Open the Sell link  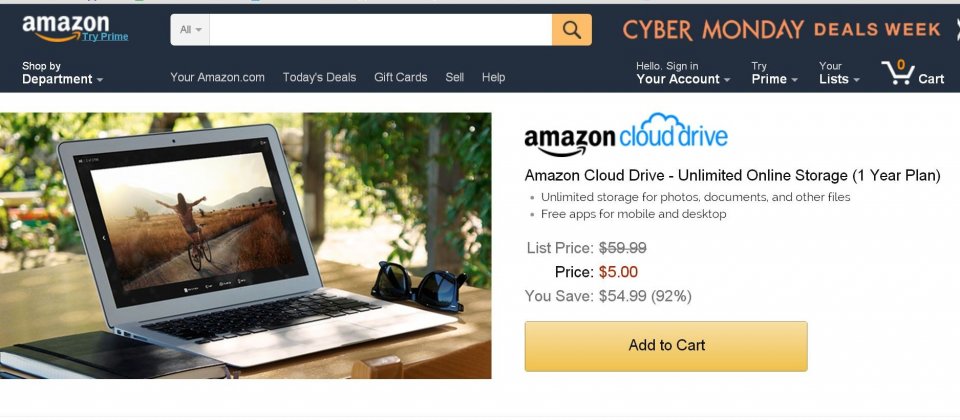(454, 77)
